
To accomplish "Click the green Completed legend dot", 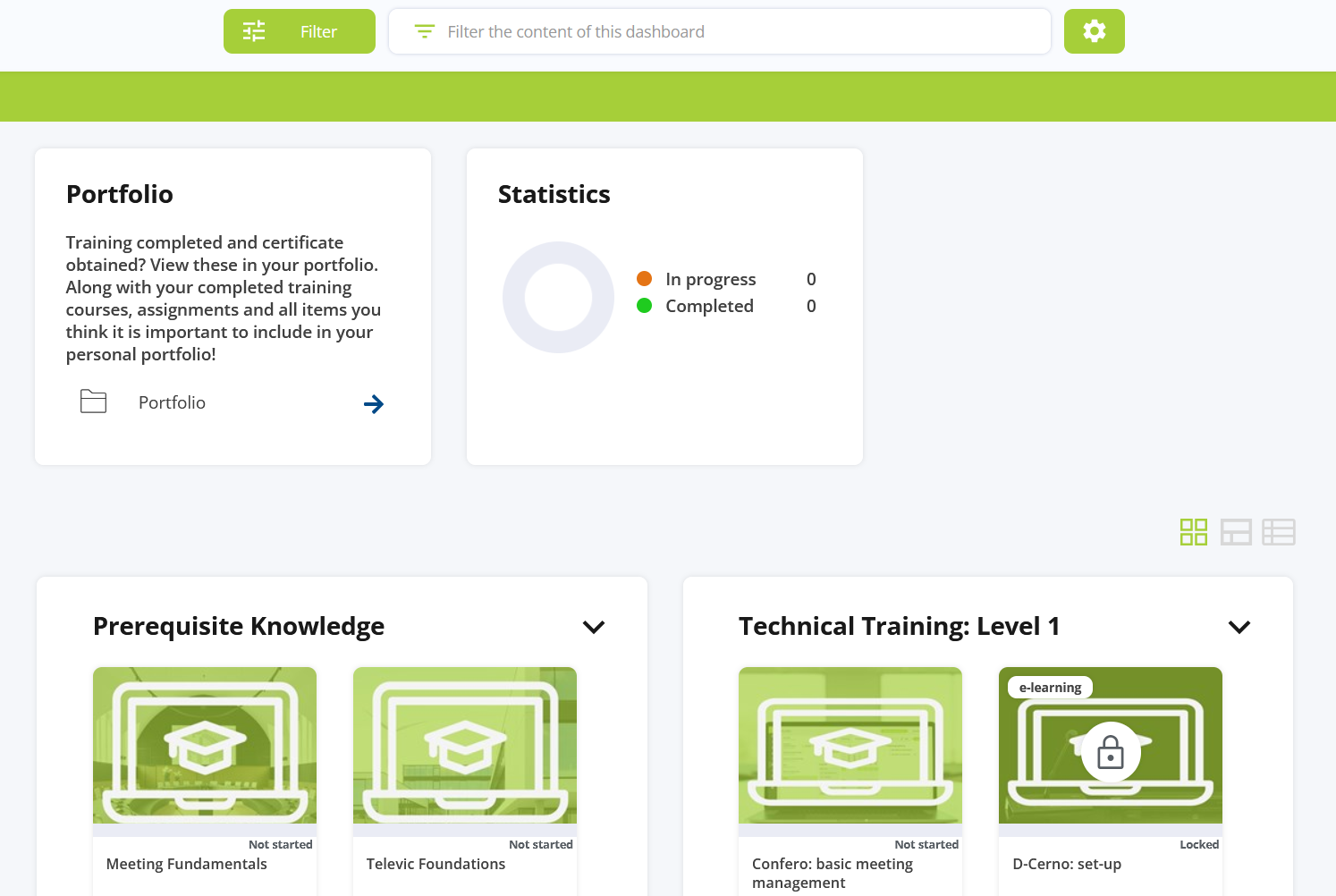I will pyautogui.click(x=644, y=306).
